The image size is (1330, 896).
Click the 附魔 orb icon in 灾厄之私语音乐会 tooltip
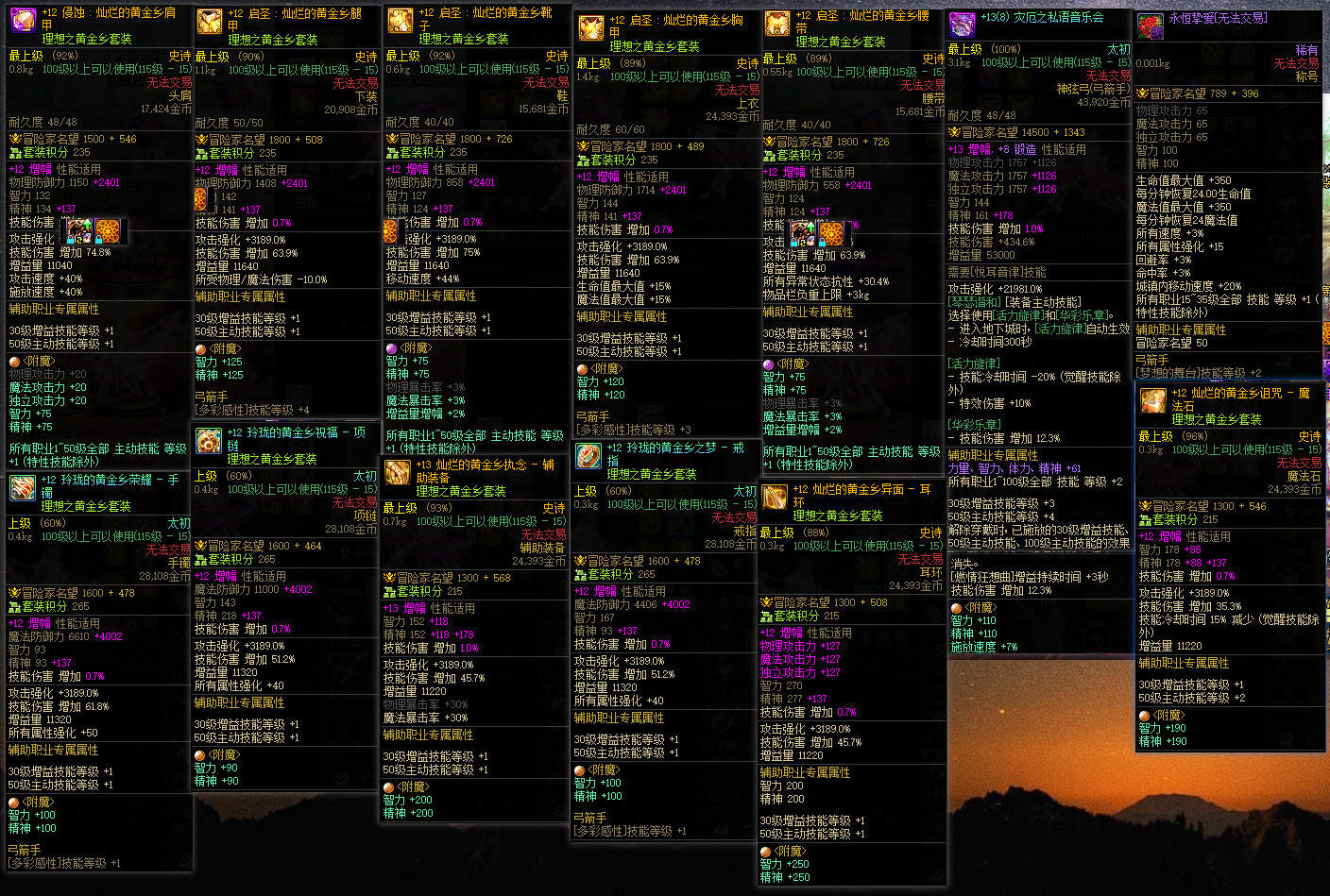pyautogui.click(x=956, y=607)
